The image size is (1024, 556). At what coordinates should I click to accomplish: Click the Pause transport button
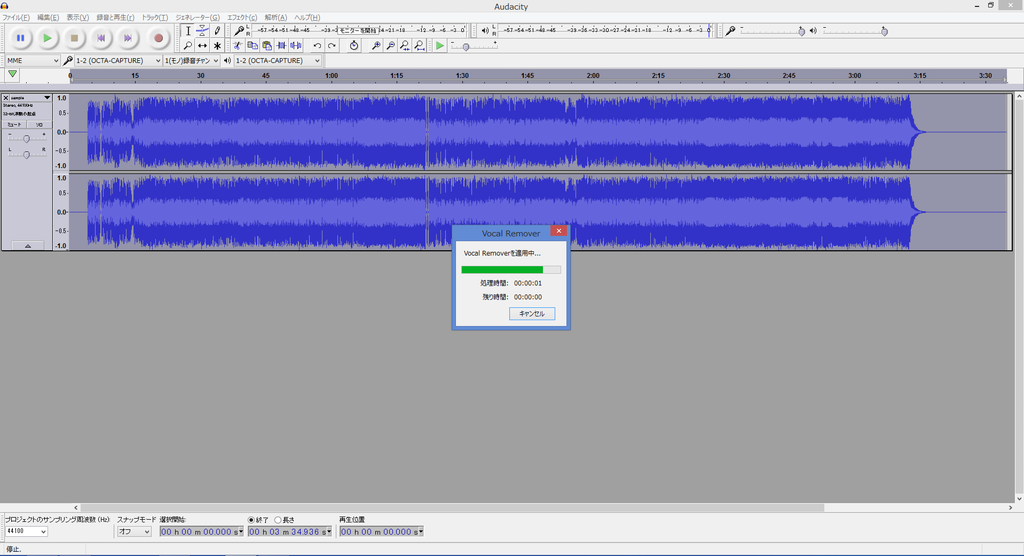[20, 38]
